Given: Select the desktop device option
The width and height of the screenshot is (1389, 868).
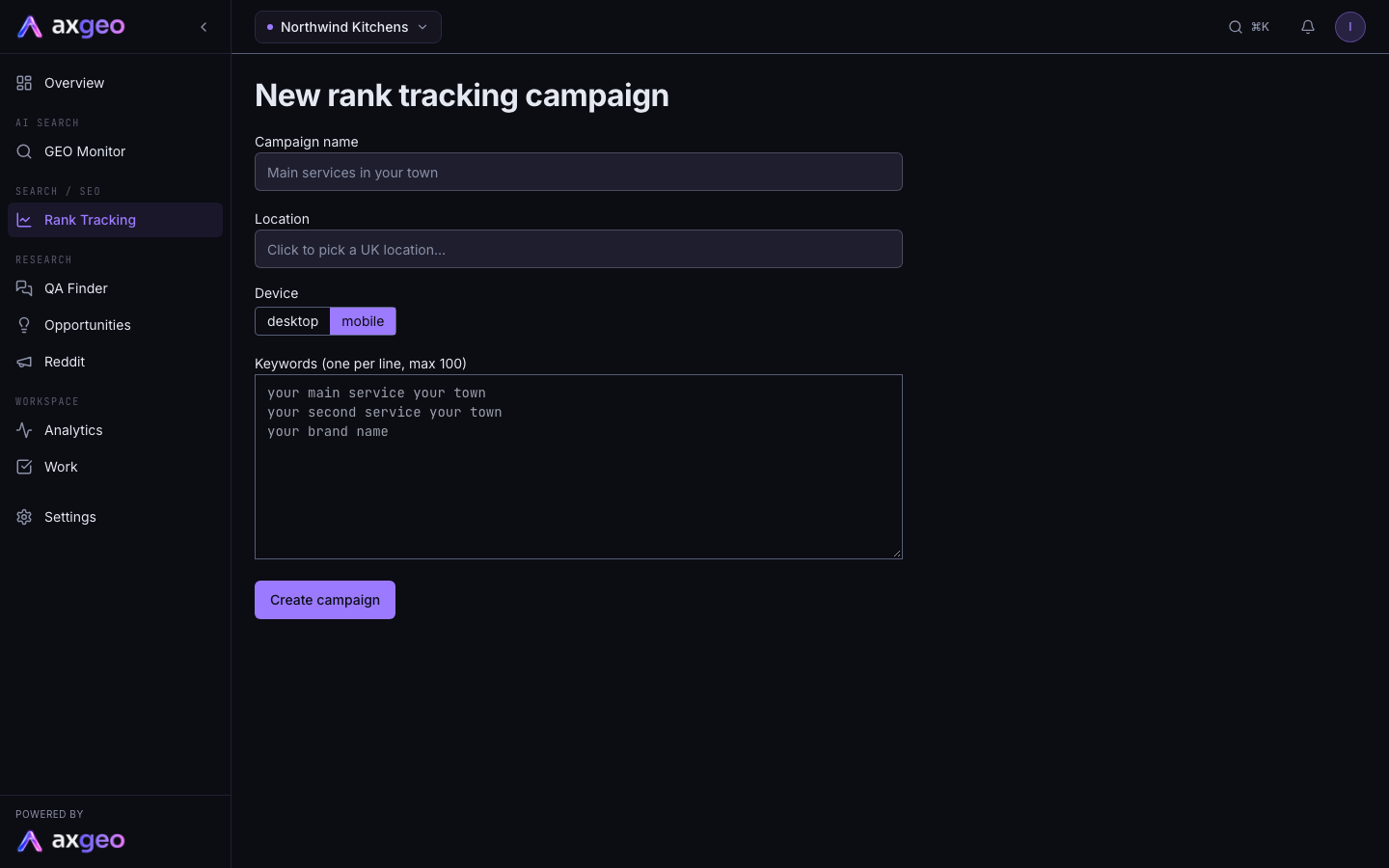Looking at the screenshot, I should [x=292, y=321].
